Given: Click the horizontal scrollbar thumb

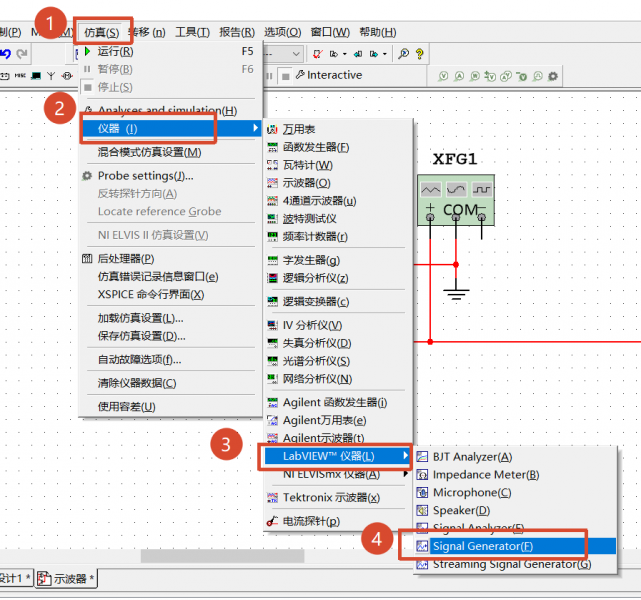Looking at the screenshot, I should pos(222,556).
